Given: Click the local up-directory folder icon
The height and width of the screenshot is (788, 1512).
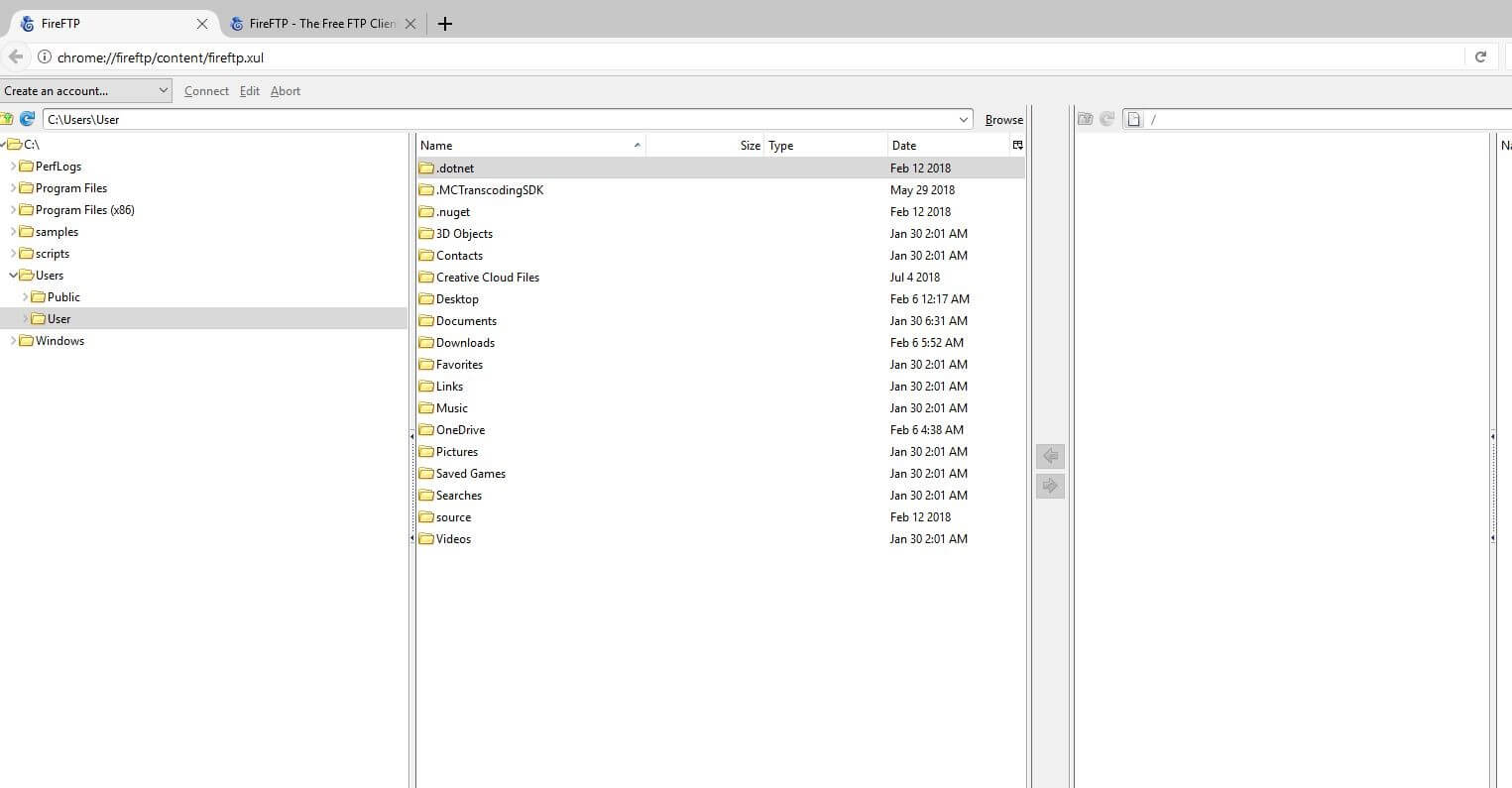Looking at the screenshot, I should click(x=6, y=119).
